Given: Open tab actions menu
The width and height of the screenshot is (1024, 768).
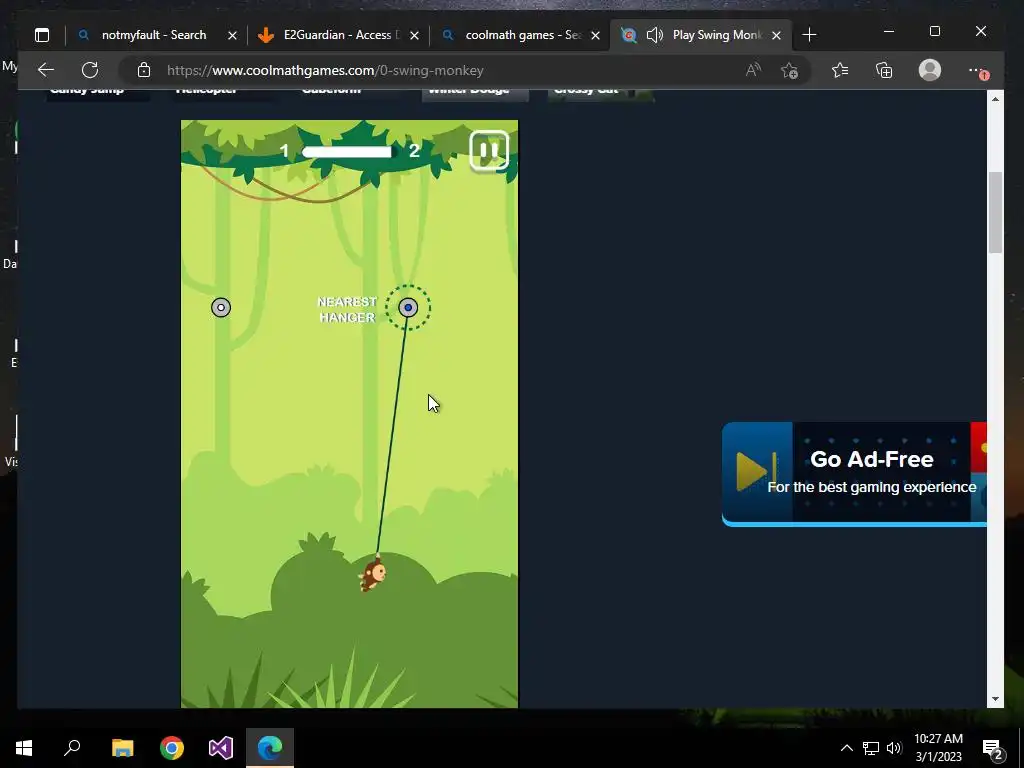Looking at the screenshot, I should click(x=42, y=35).
